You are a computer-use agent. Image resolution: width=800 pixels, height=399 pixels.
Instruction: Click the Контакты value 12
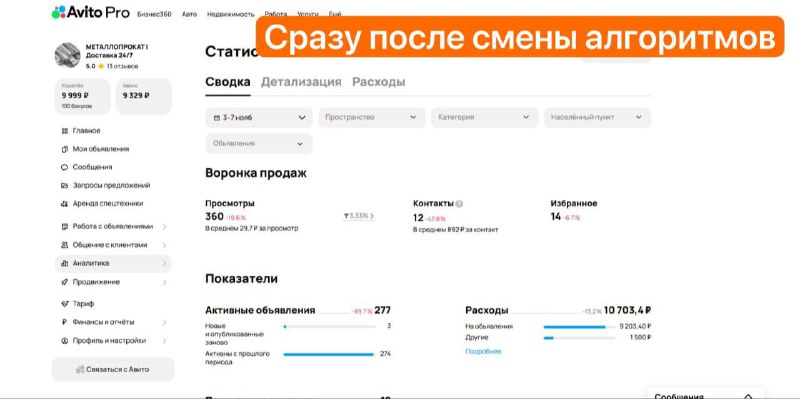418,218
